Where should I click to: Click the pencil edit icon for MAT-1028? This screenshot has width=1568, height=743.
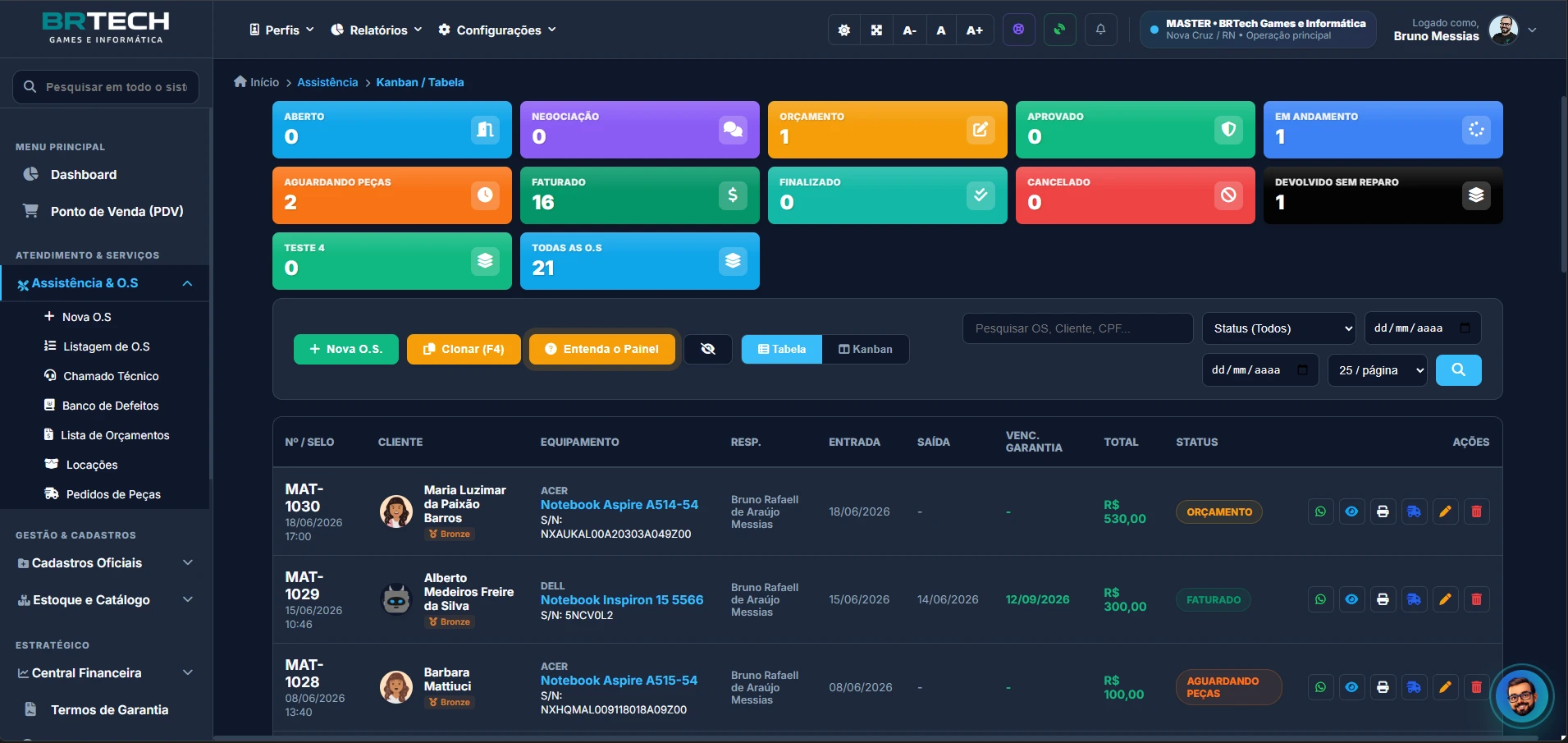point(1445,687)
